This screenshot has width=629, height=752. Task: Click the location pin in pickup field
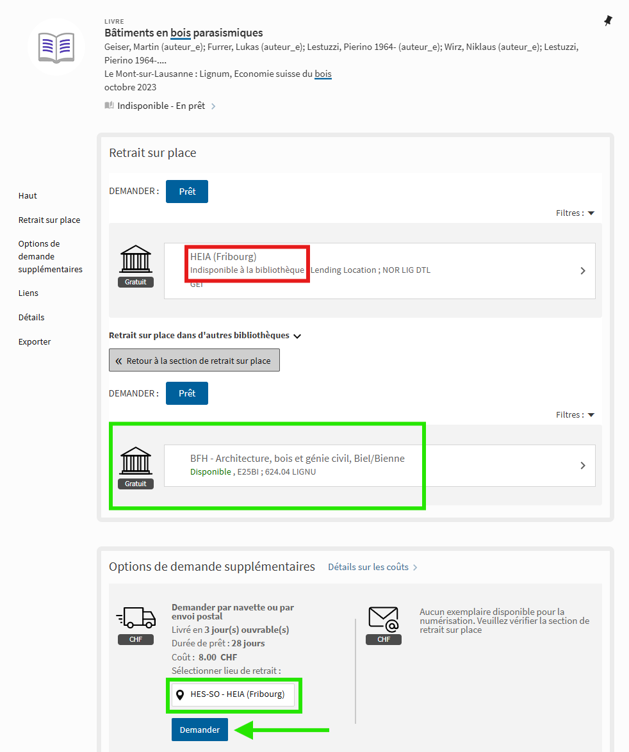click(x=180, y=694)
